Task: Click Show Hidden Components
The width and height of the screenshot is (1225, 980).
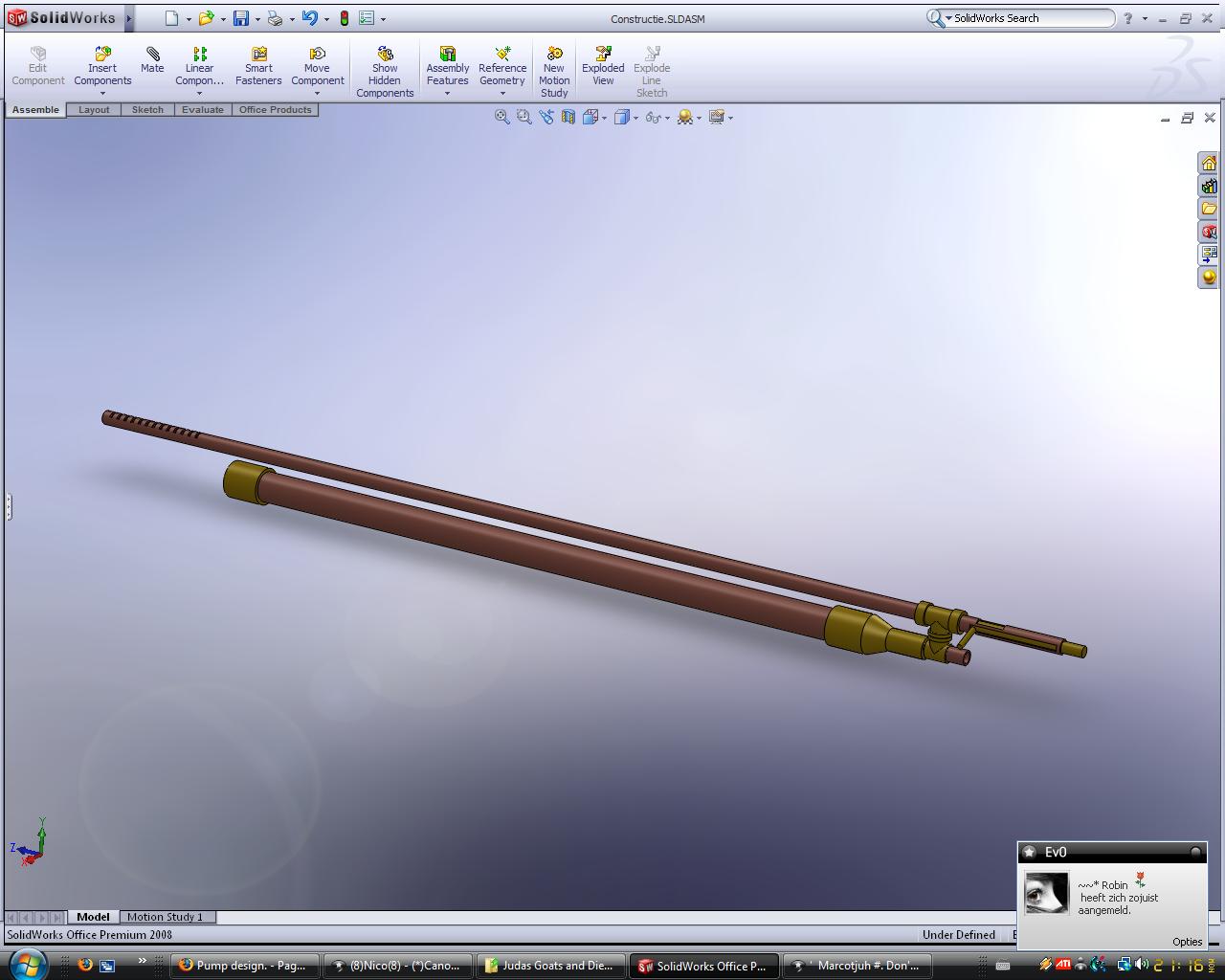Action: point(385,73)
